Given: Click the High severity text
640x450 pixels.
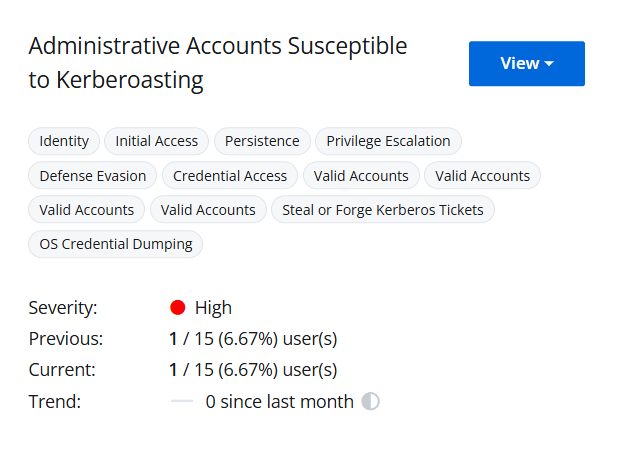Looking at the screenshot, I should tap(213, 308).
